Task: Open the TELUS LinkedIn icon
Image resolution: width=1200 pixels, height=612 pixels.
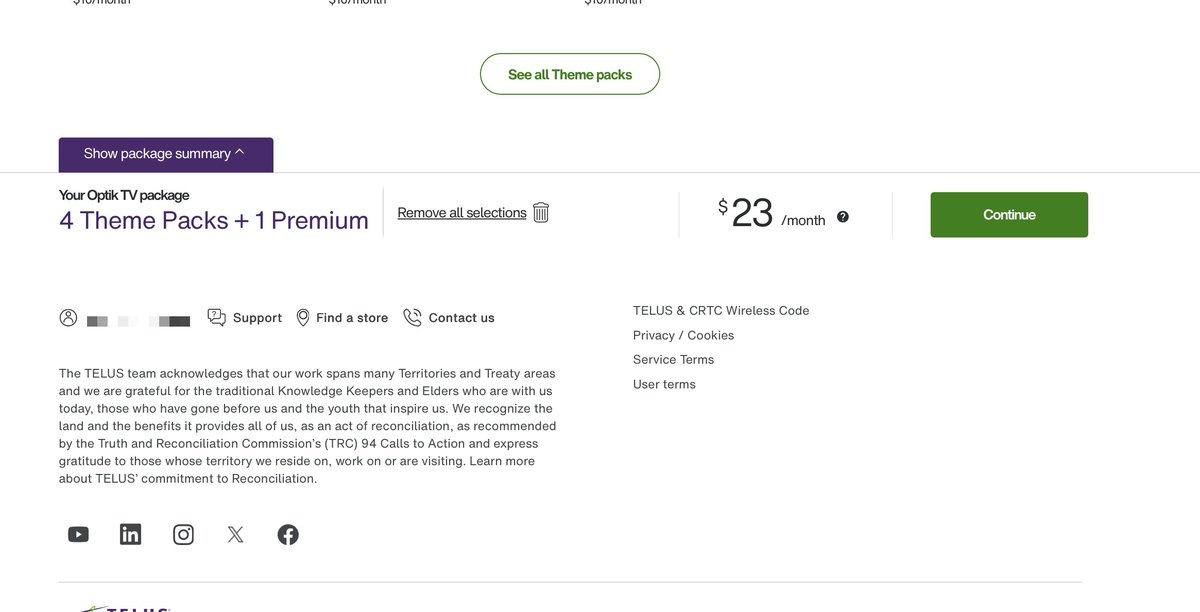Action: pyautogui.click(x=131, y=535)
